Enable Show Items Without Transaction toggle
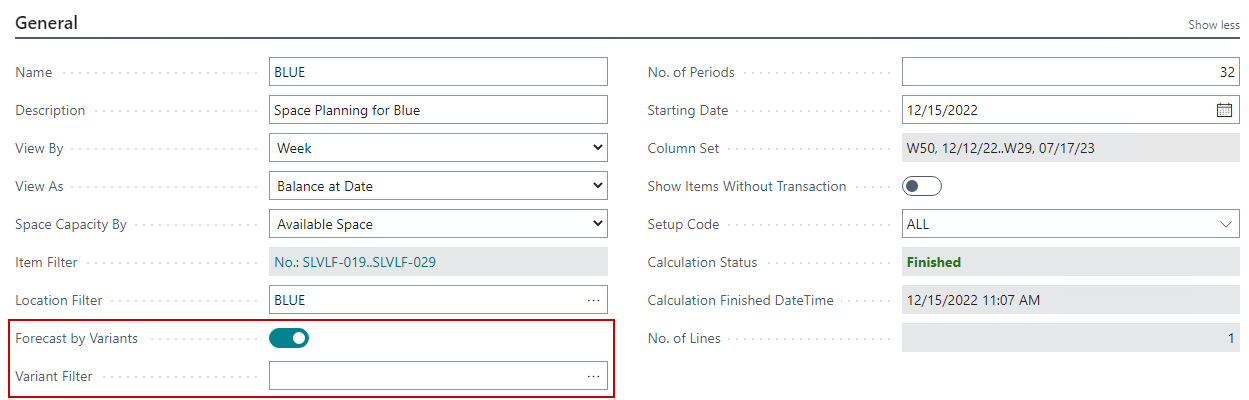This screenshot has width=1249, height=400. tap(922, 186)
